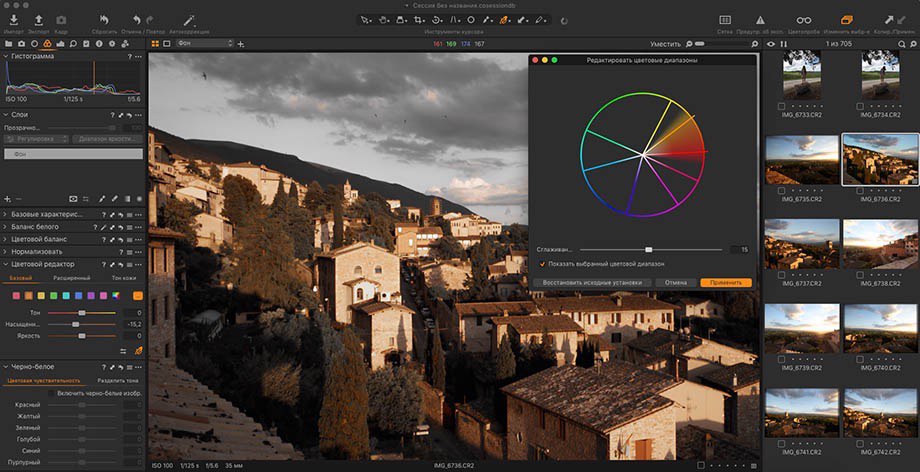Select thumbnail IMG_6738.CR2
Viewport: 920px width, 472px height.
click(881, 244)
